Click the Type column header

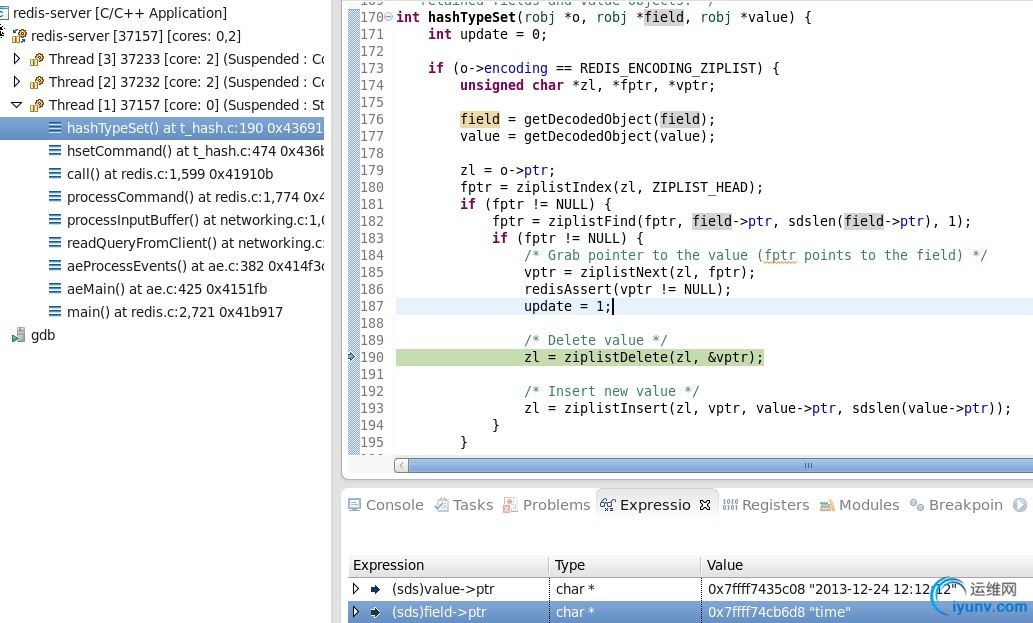pos(625,565)
